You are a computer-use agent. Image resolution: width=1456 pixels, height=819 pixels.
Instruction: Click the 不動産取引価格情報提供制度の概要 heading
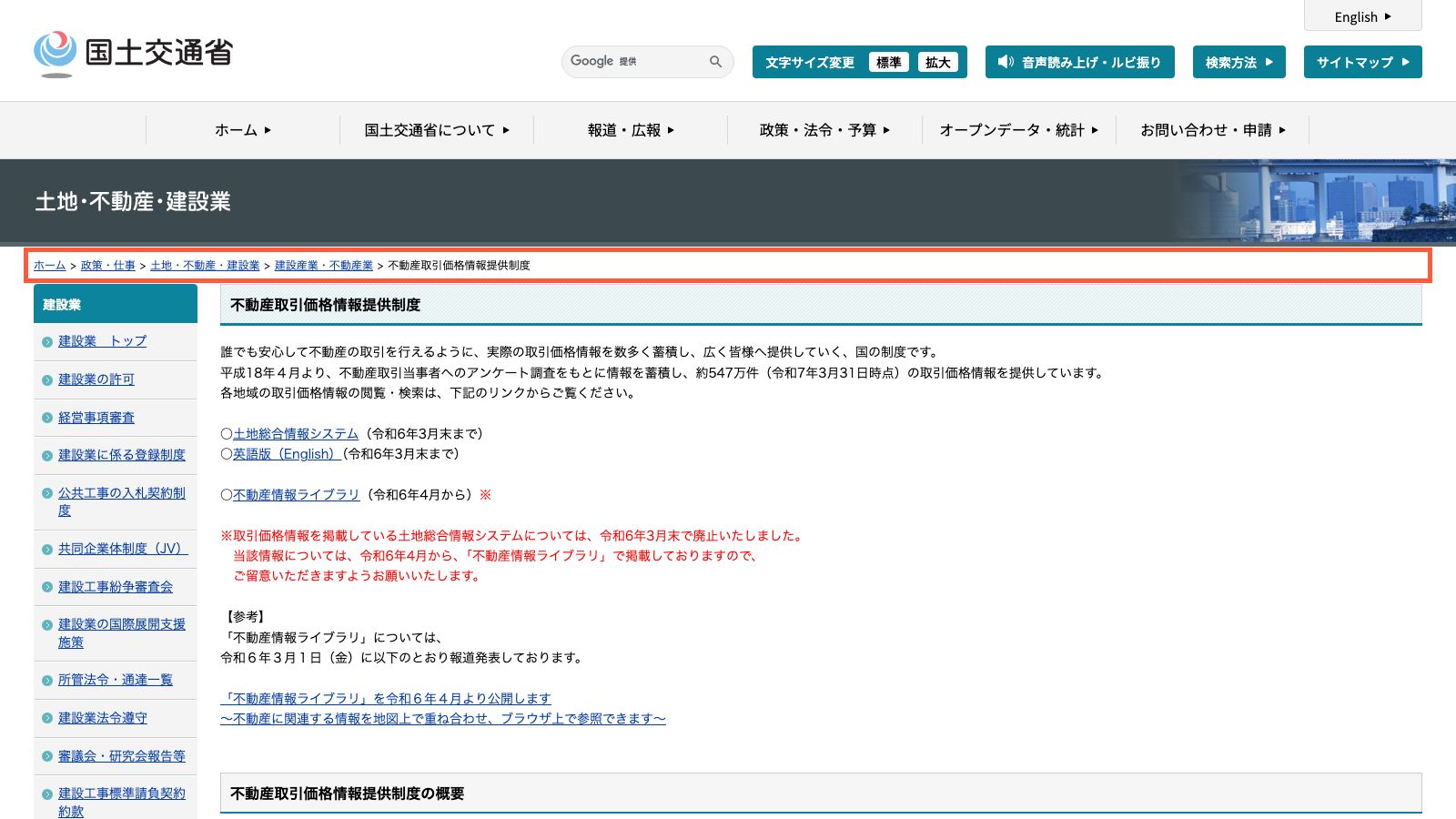click(x=348, y=794)
